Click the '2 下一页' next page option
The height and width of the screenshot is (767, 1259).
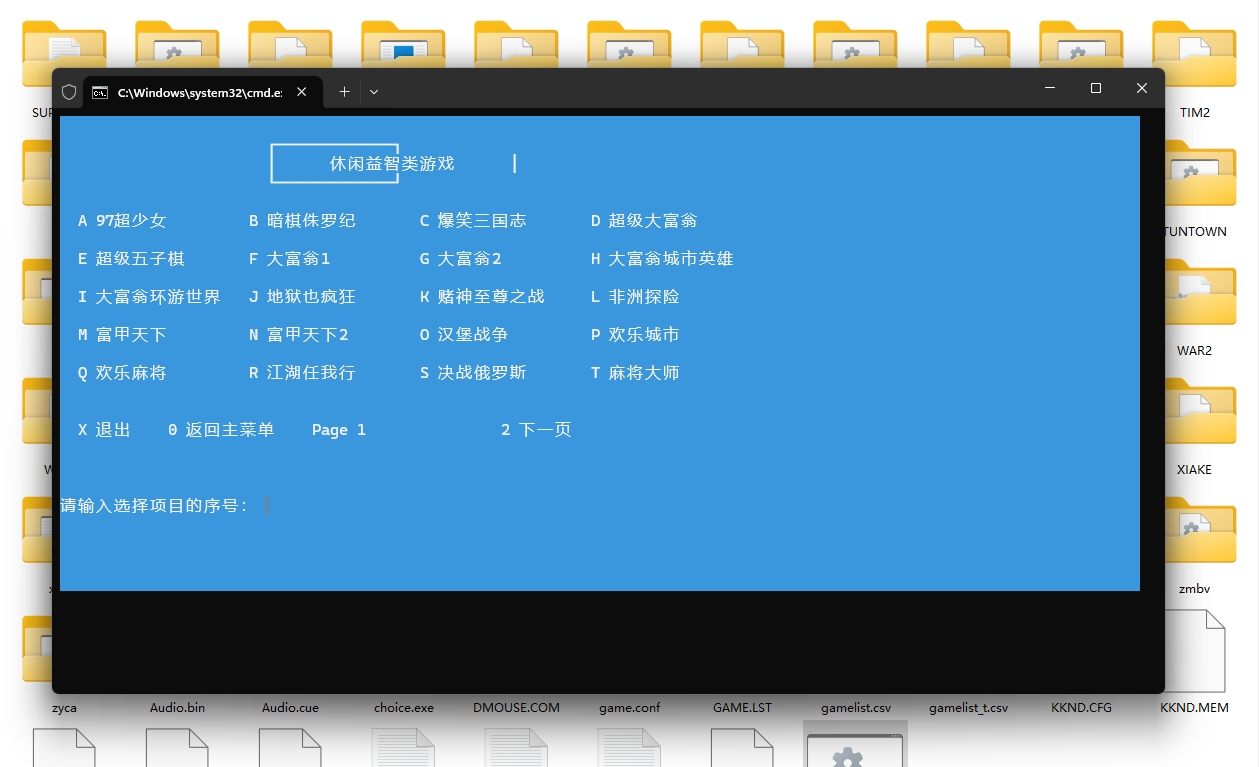pos(536,430)
